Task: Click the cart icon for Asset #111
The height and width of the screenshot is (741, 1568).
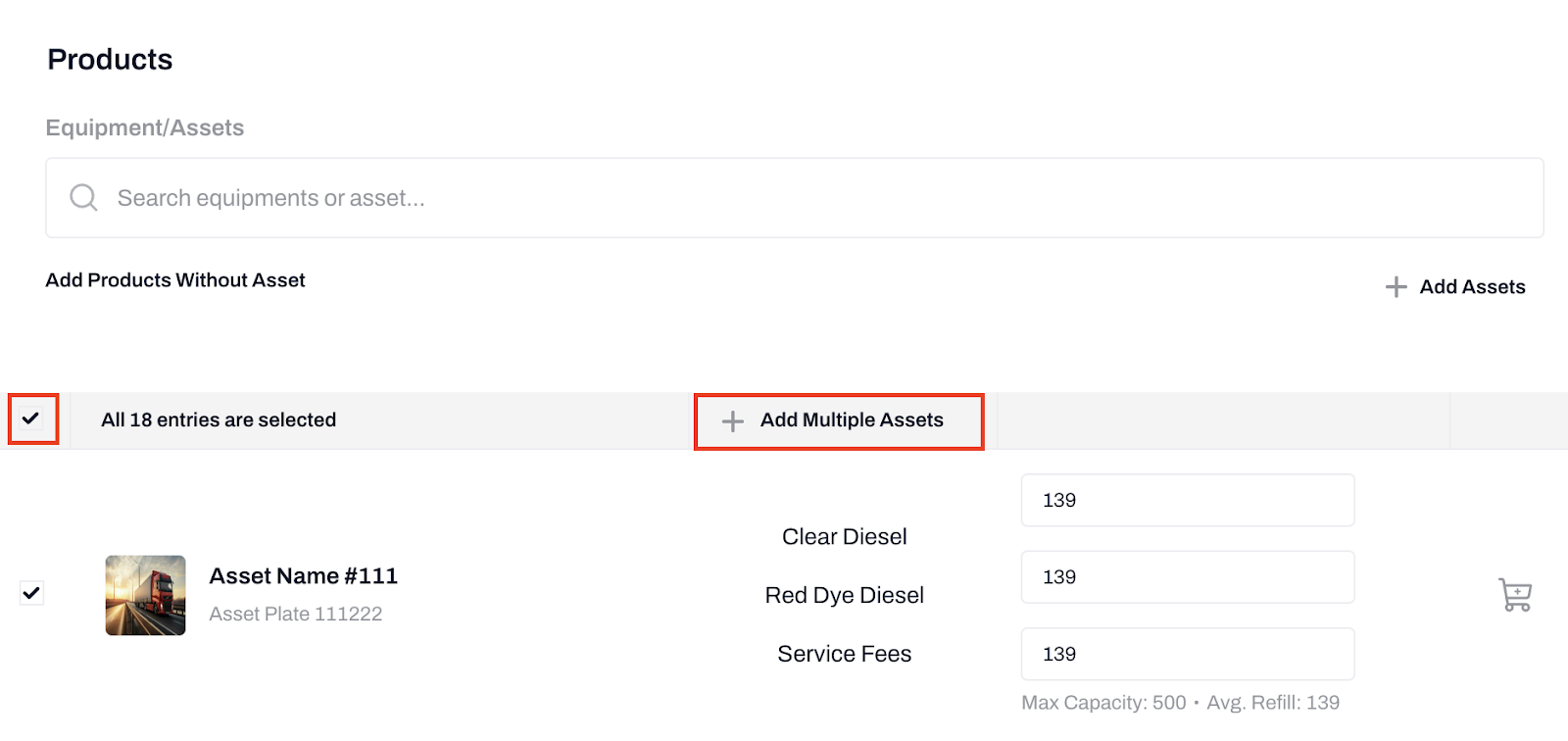Action: [x=1515, y=595]
